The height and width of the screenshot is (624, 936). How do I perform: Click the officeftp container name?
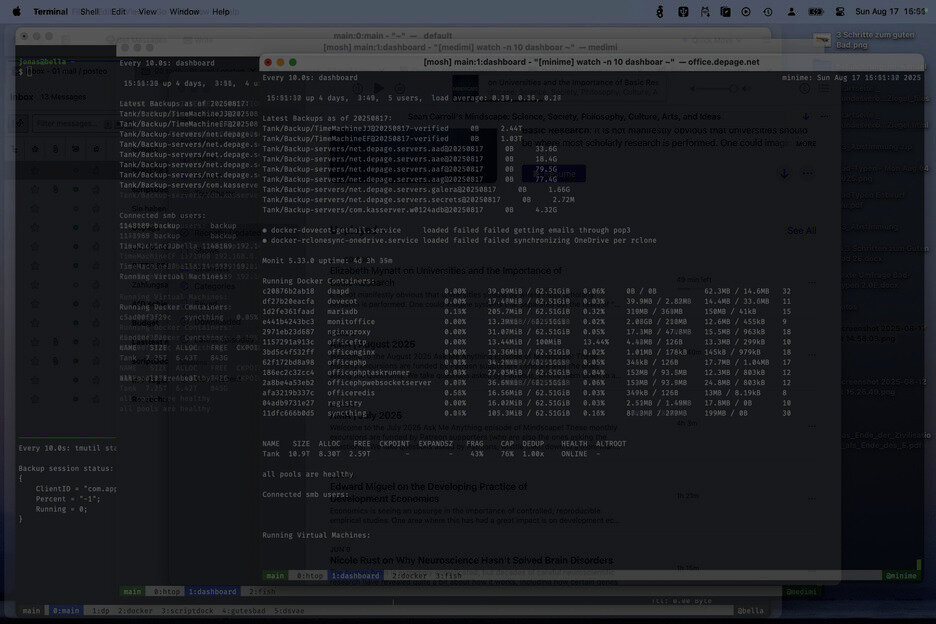coord(349,342)
